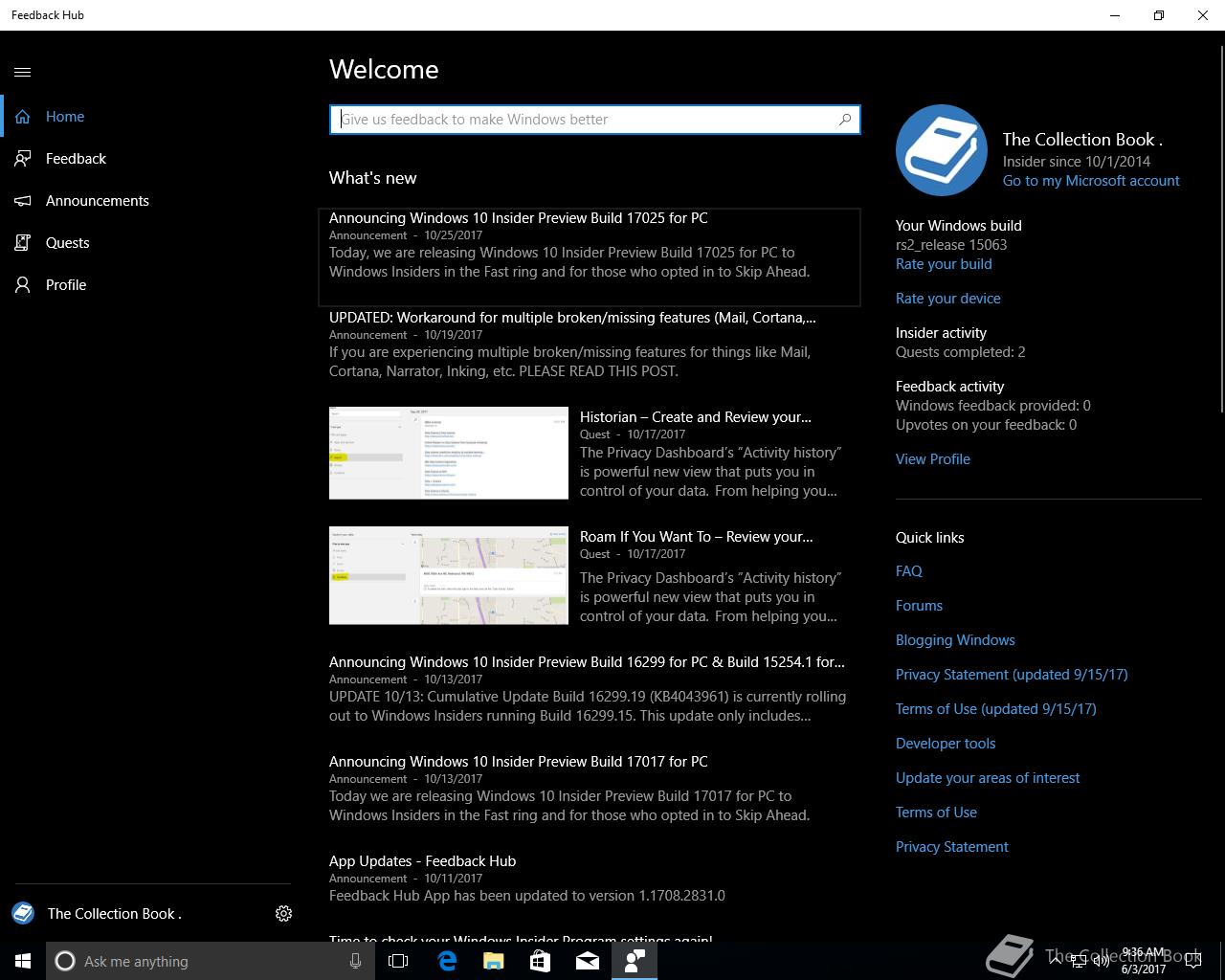Open Microsoft Store from taskbar
The height and width of the screenshot is (980, 1225).
point(541,961)
